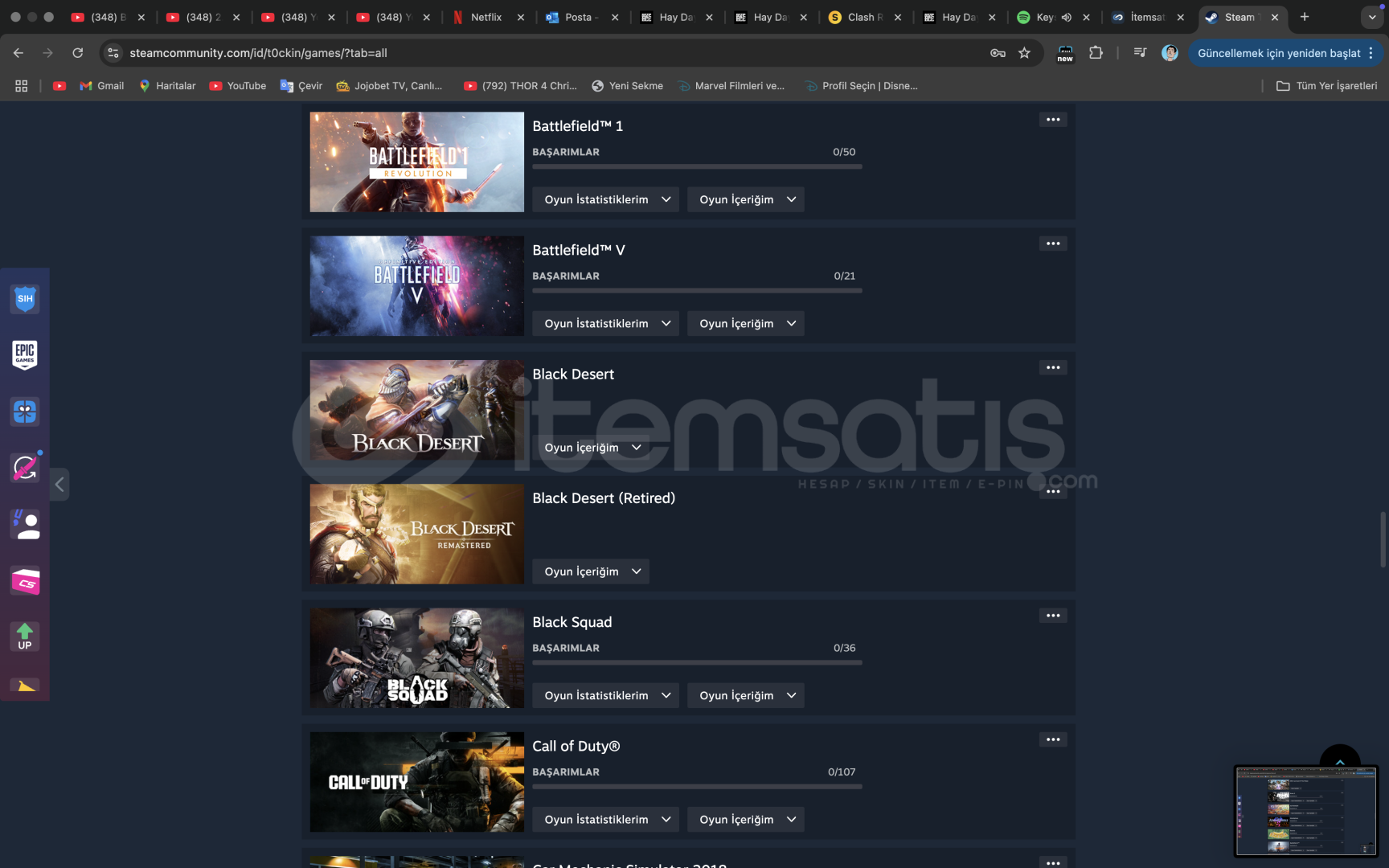View site information icon in address bar

(113, 53)
